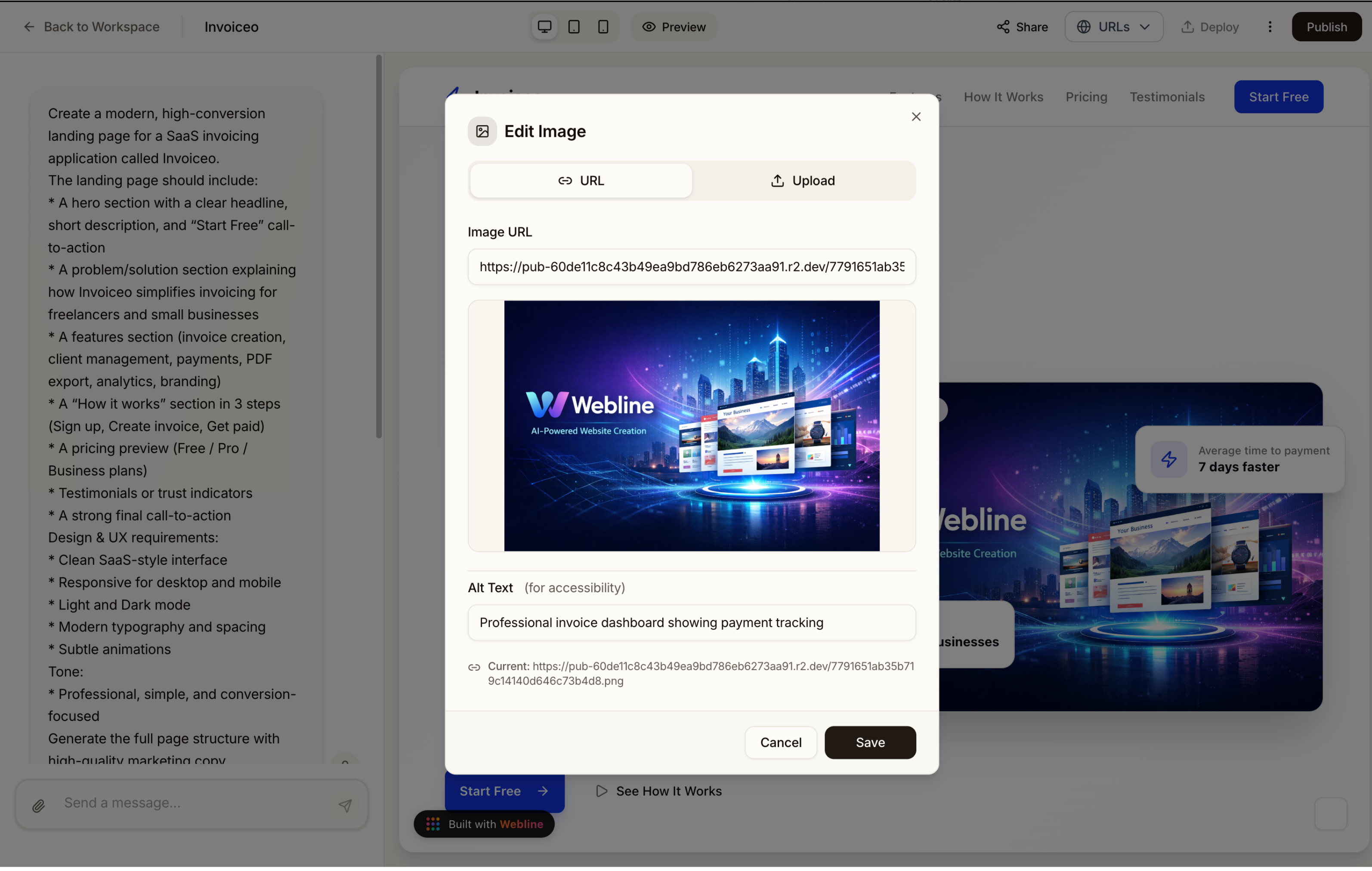Click the attachment paperclip icon
The height and width of the screenshot is (871, 1372).
pyautogui.click(x=38, y=806)
